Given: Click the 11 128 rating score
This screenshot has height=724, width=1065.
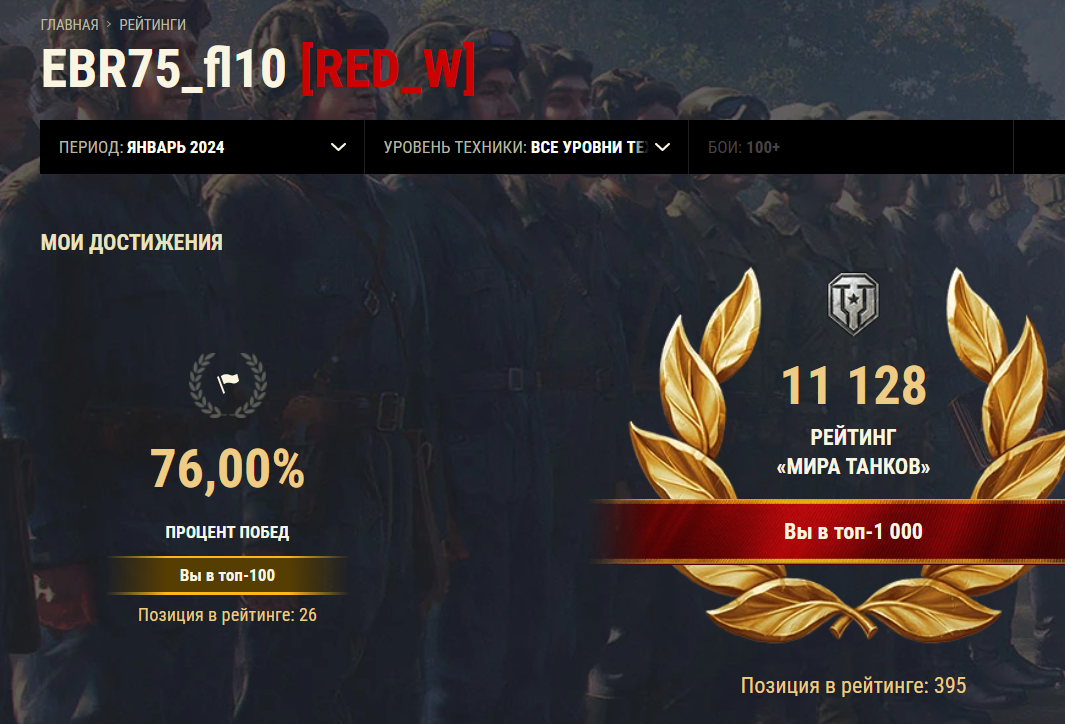Looking at the screenshot, I should [x=854, y=386].
